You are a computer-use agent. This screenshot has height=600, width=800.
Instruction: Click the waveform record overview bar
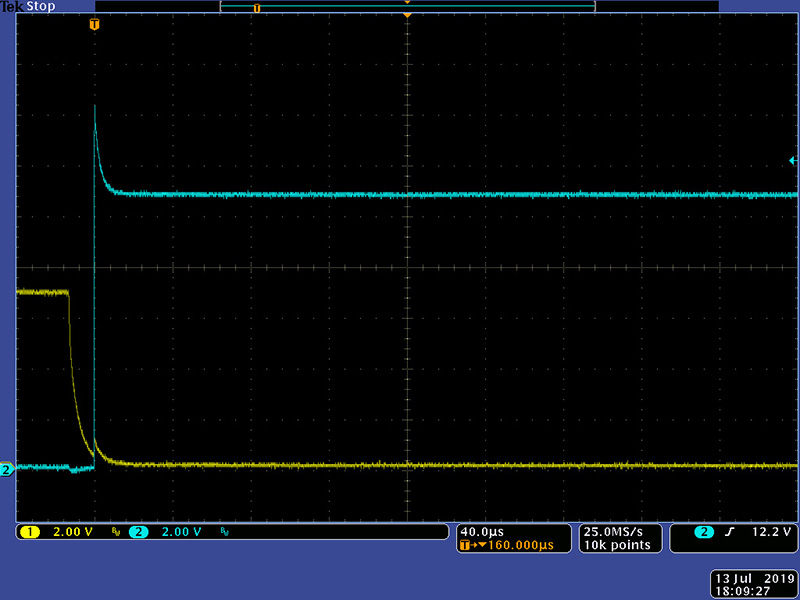pos(406,8)
